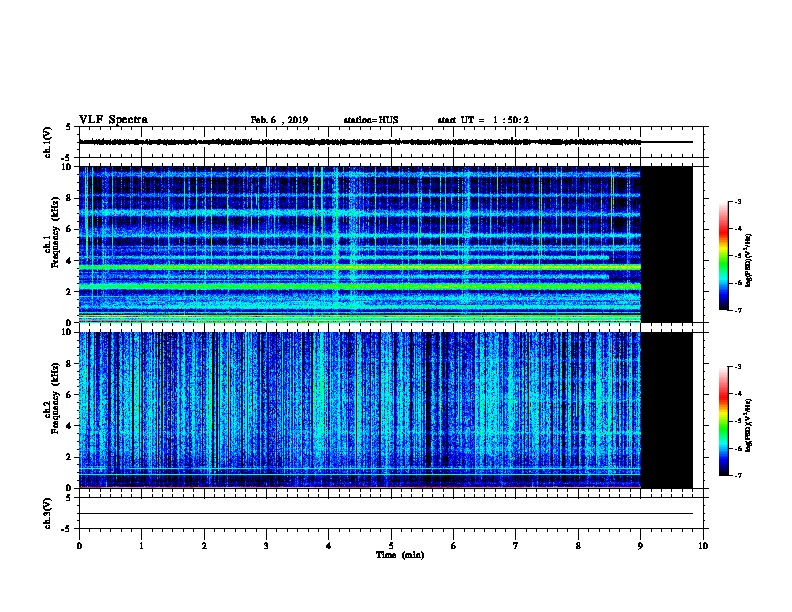The height and width of the screenshot is (612, 792).
Task: Click the ch.2 'Frequency (kHz)' axis label
Action: pos(55,398)
